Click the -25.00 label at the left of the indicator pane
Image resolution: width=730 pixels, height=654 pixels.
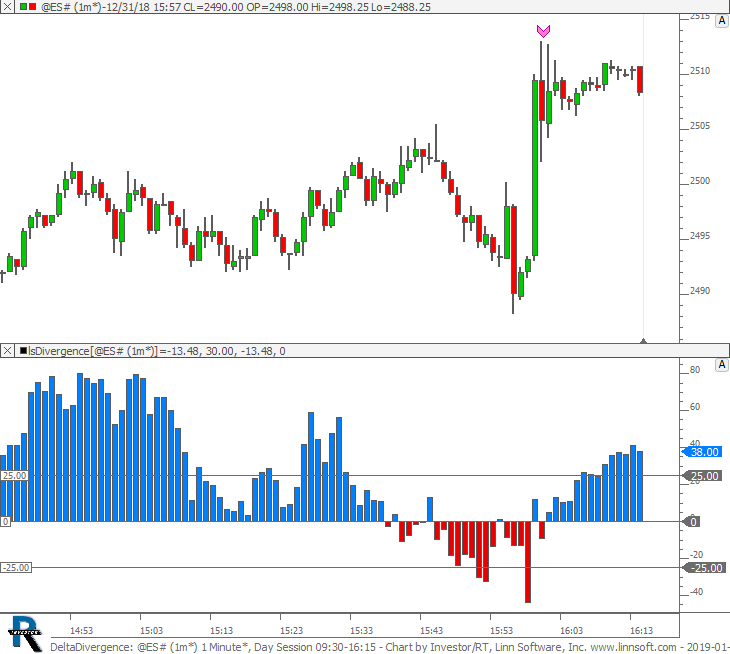pyautogui.click(x=16, y=568)
